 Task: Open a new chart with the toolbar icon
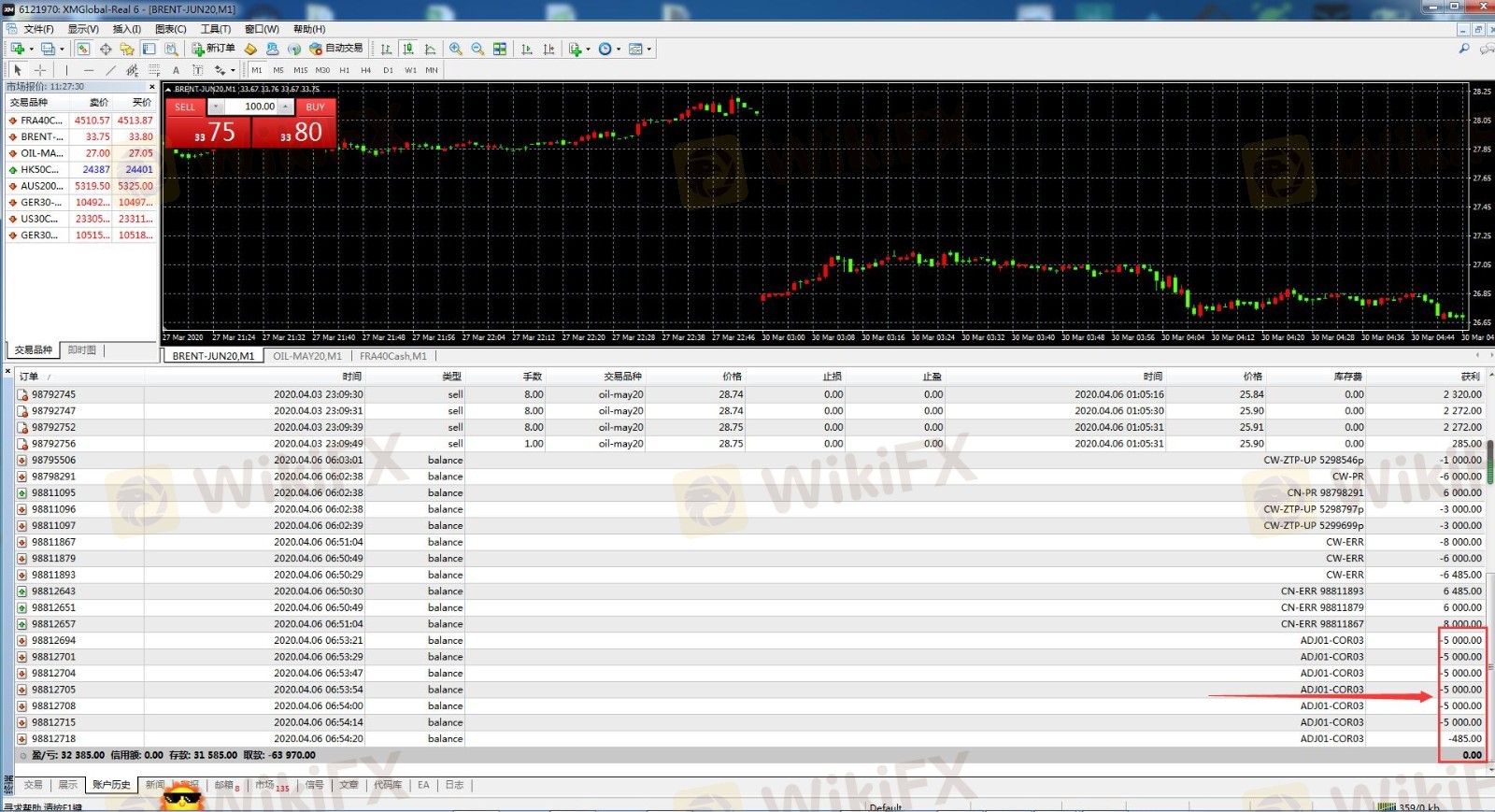[17, 49]
